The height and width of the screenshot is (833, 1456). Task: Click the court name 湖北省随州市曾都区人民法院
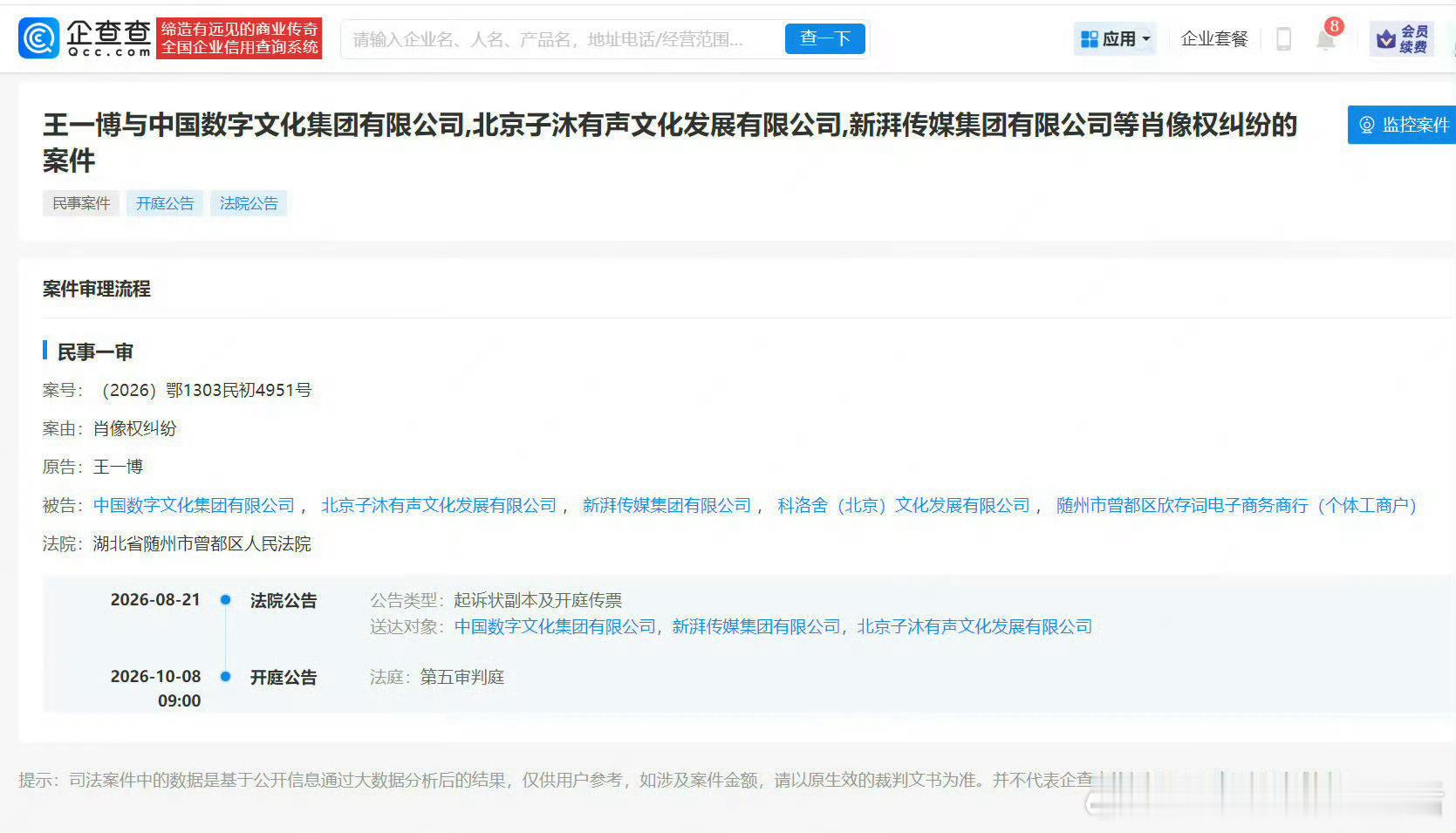(x=202, y=543)
